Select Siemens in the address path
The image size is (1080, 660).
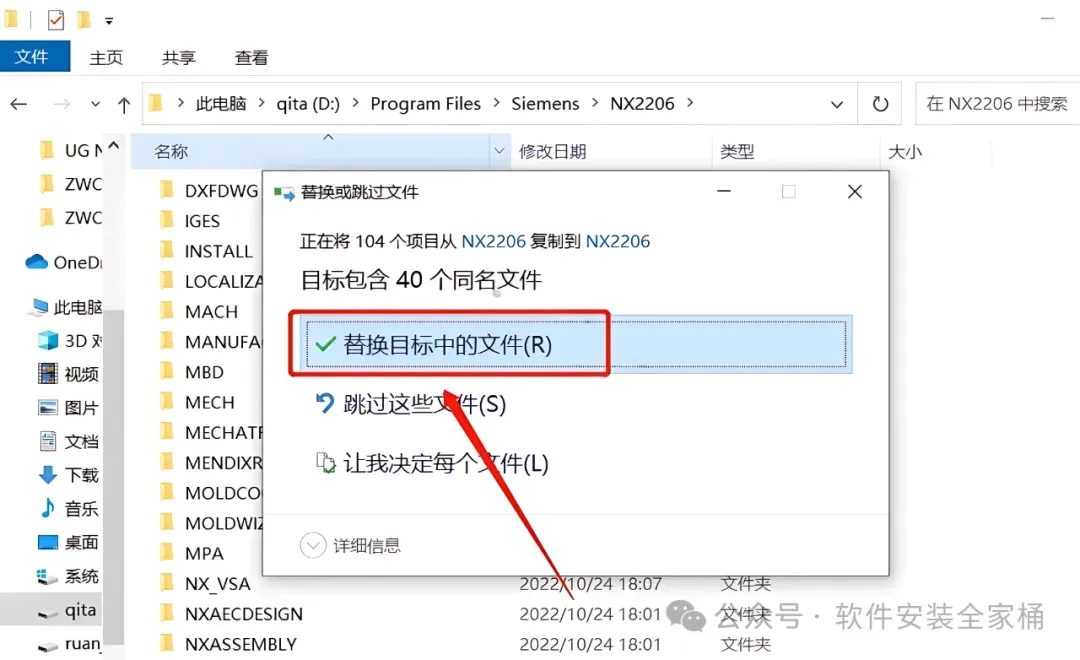[x=545, y=103]
